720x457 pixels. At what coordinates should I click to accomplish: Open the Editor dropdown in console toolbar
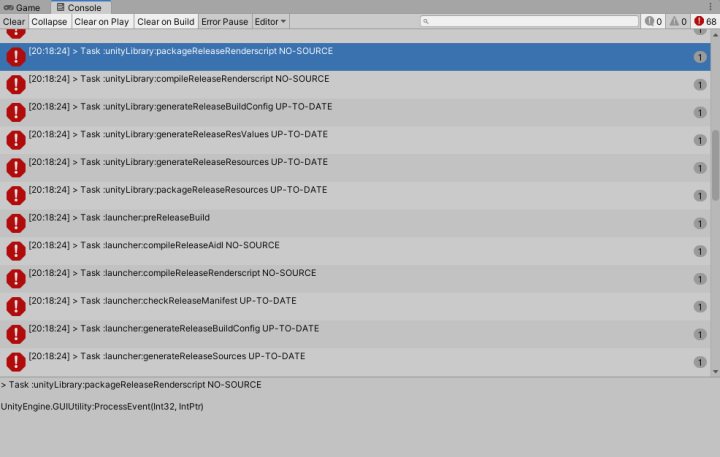tap(270, 21)
